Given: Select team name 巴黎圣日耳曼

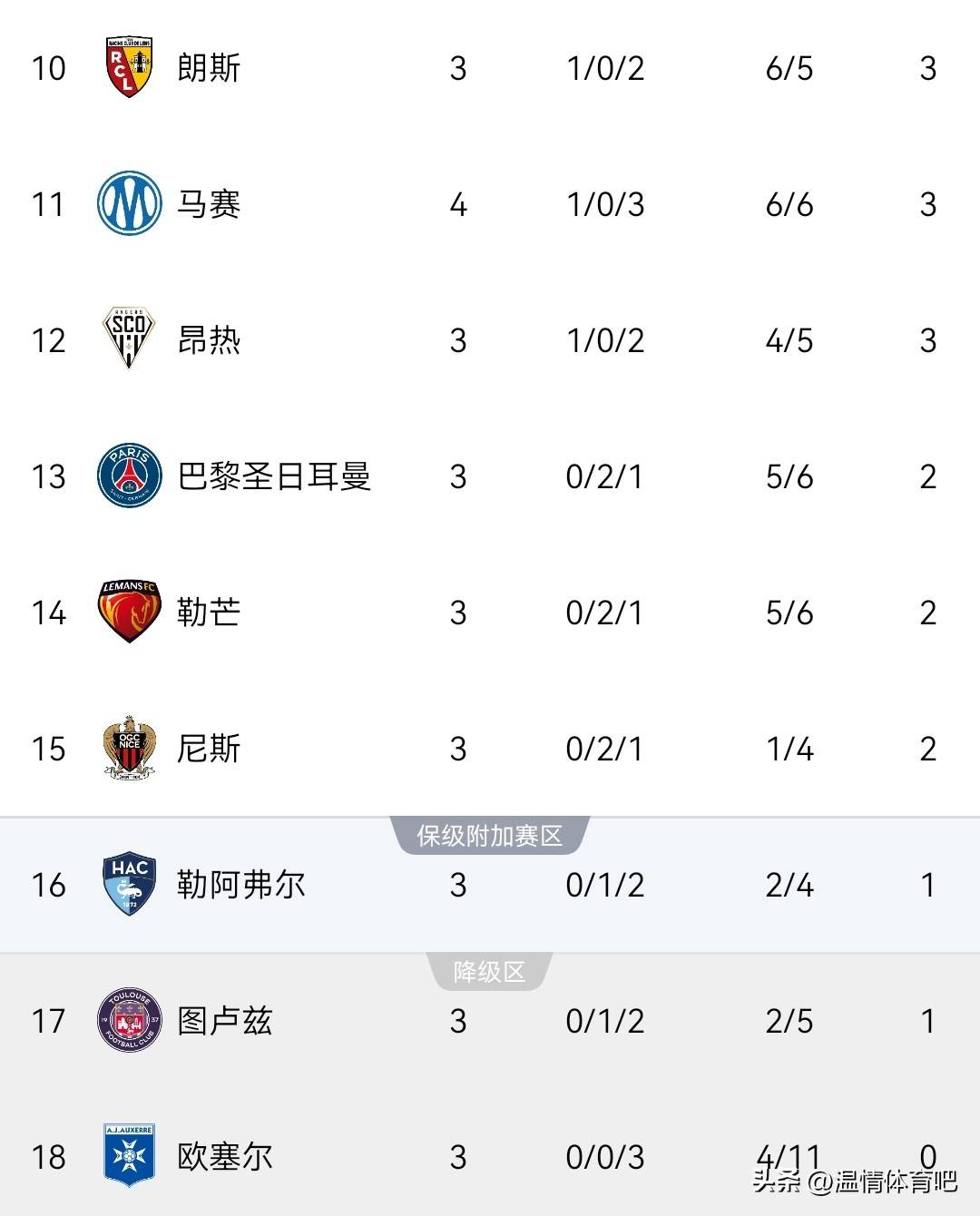Looking at the screenshot, I should tap(275, 476).
